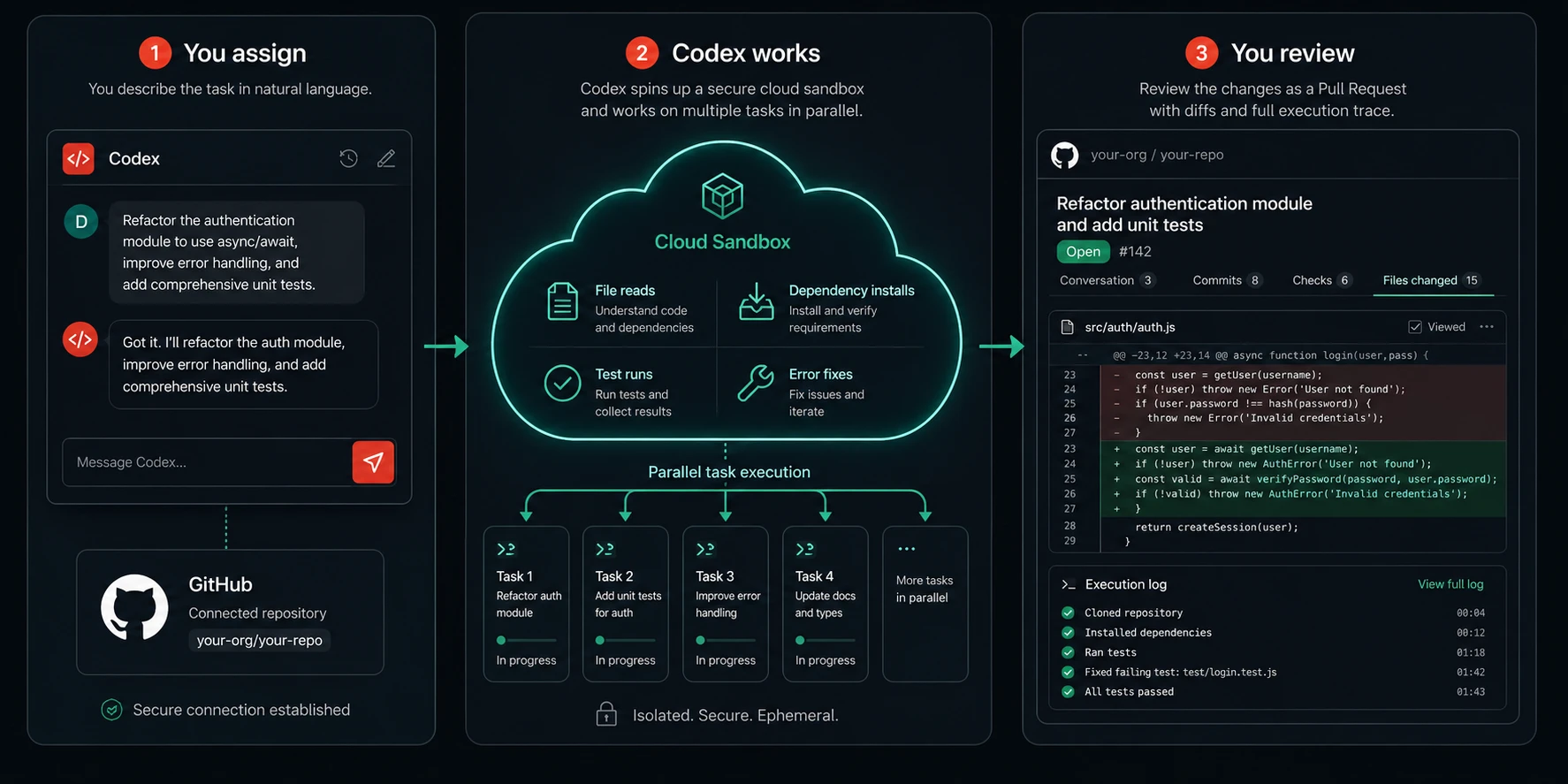The width and height of the screenshot is (1568, 784).
Task: Click the Test runs checkmark icon
Action: tap(562, 384)
